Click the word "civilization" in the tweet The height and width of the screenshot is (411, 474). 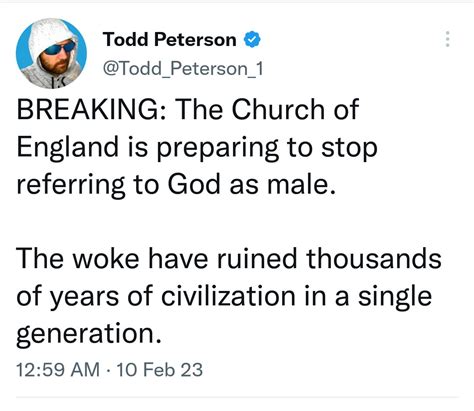coord(228,296)
